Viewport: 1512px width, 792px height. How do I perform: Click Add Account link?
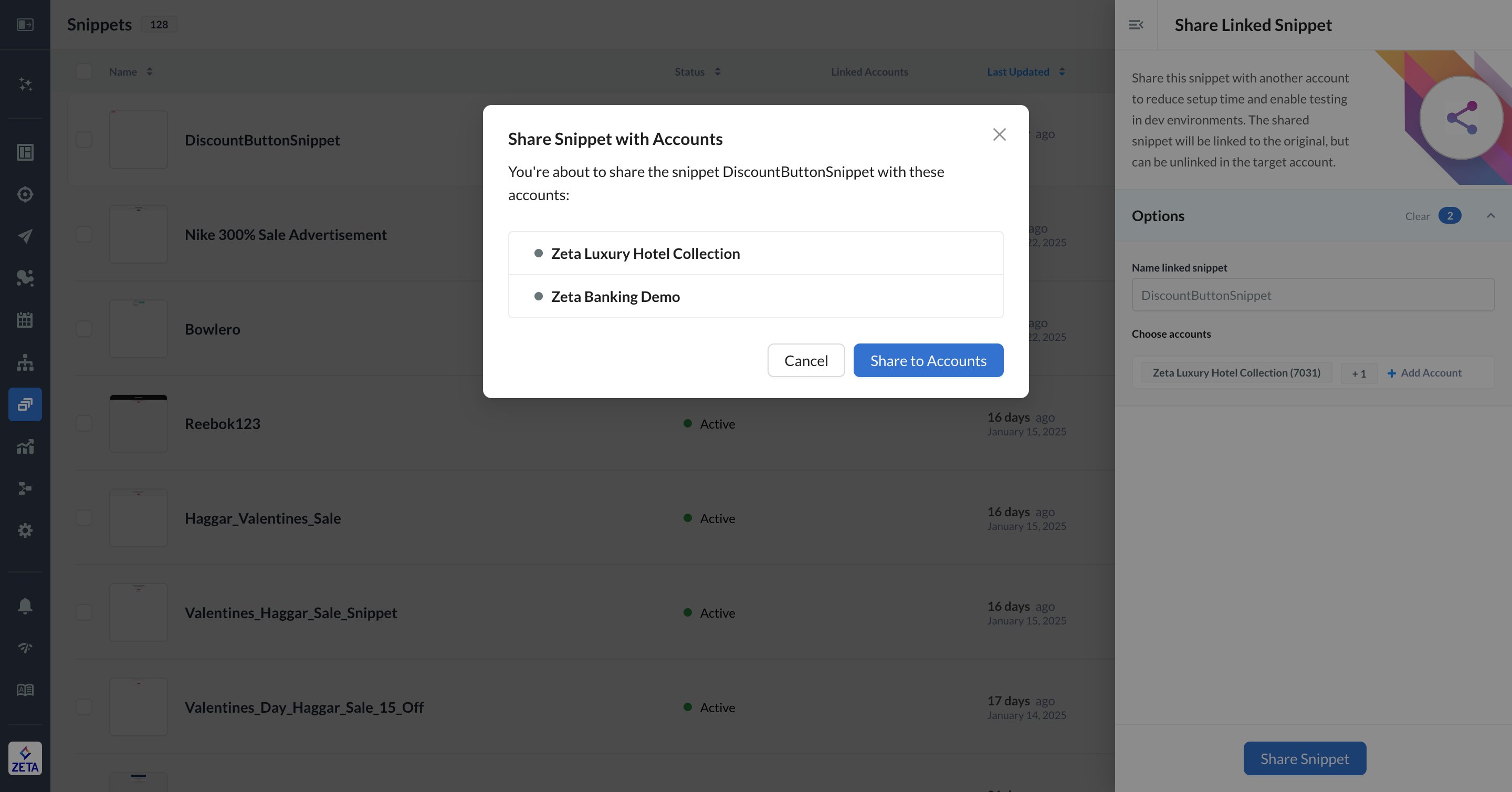coord(1424,373)
